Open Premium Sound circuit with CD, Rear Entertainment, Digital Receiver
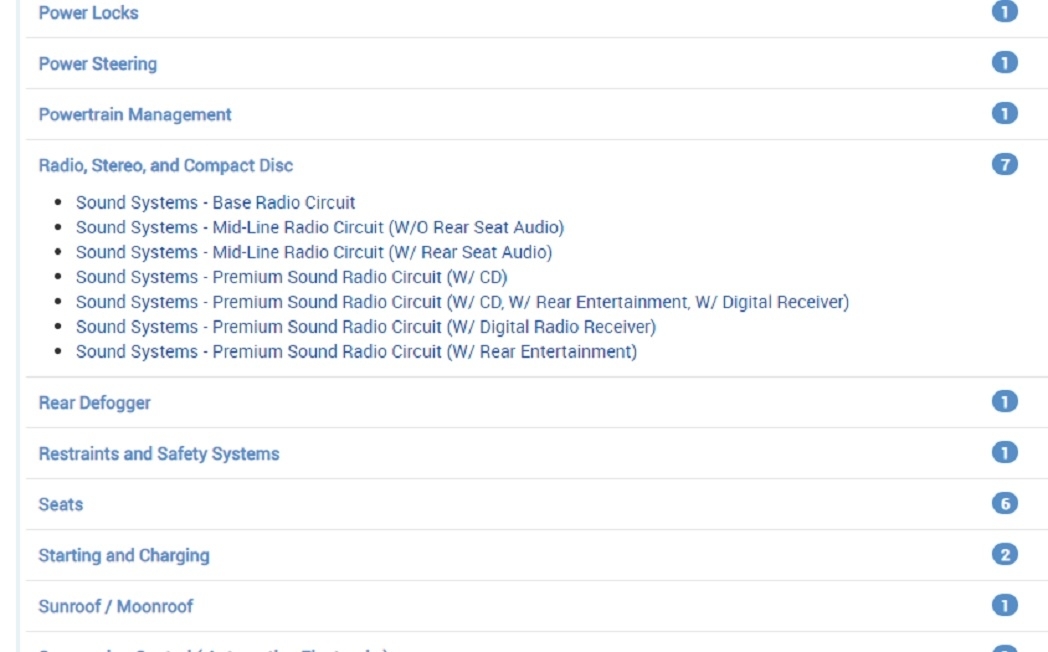Screen dimensions: 1048x652 pyautogui.click(x=462, y=302)
